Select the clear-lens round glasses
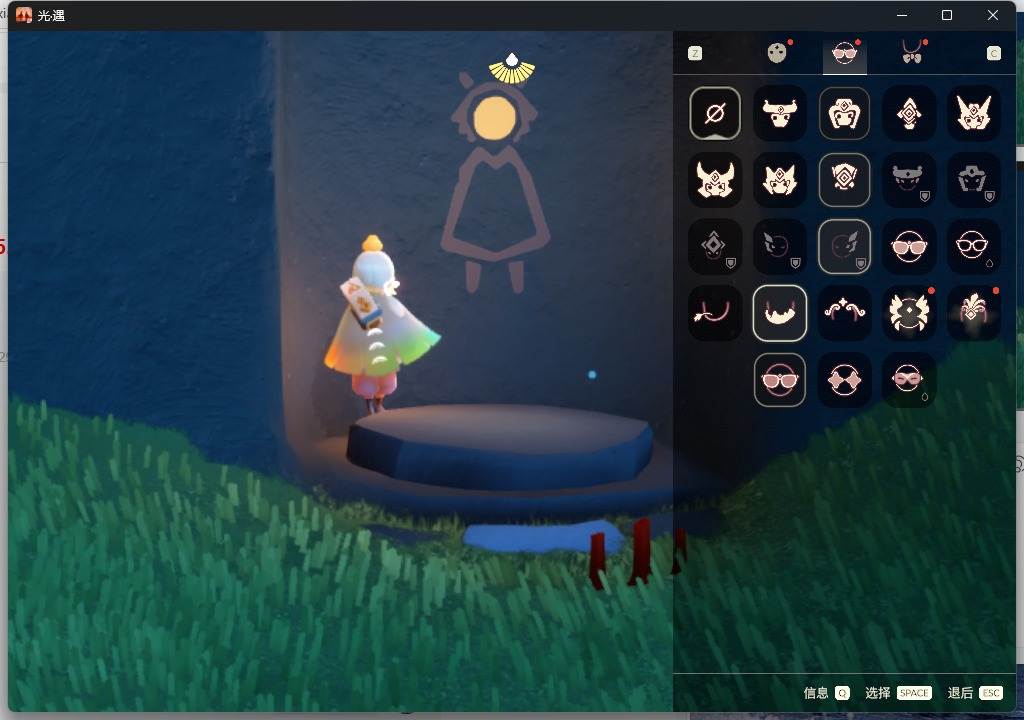The image size is (1024, 720). 973,246
